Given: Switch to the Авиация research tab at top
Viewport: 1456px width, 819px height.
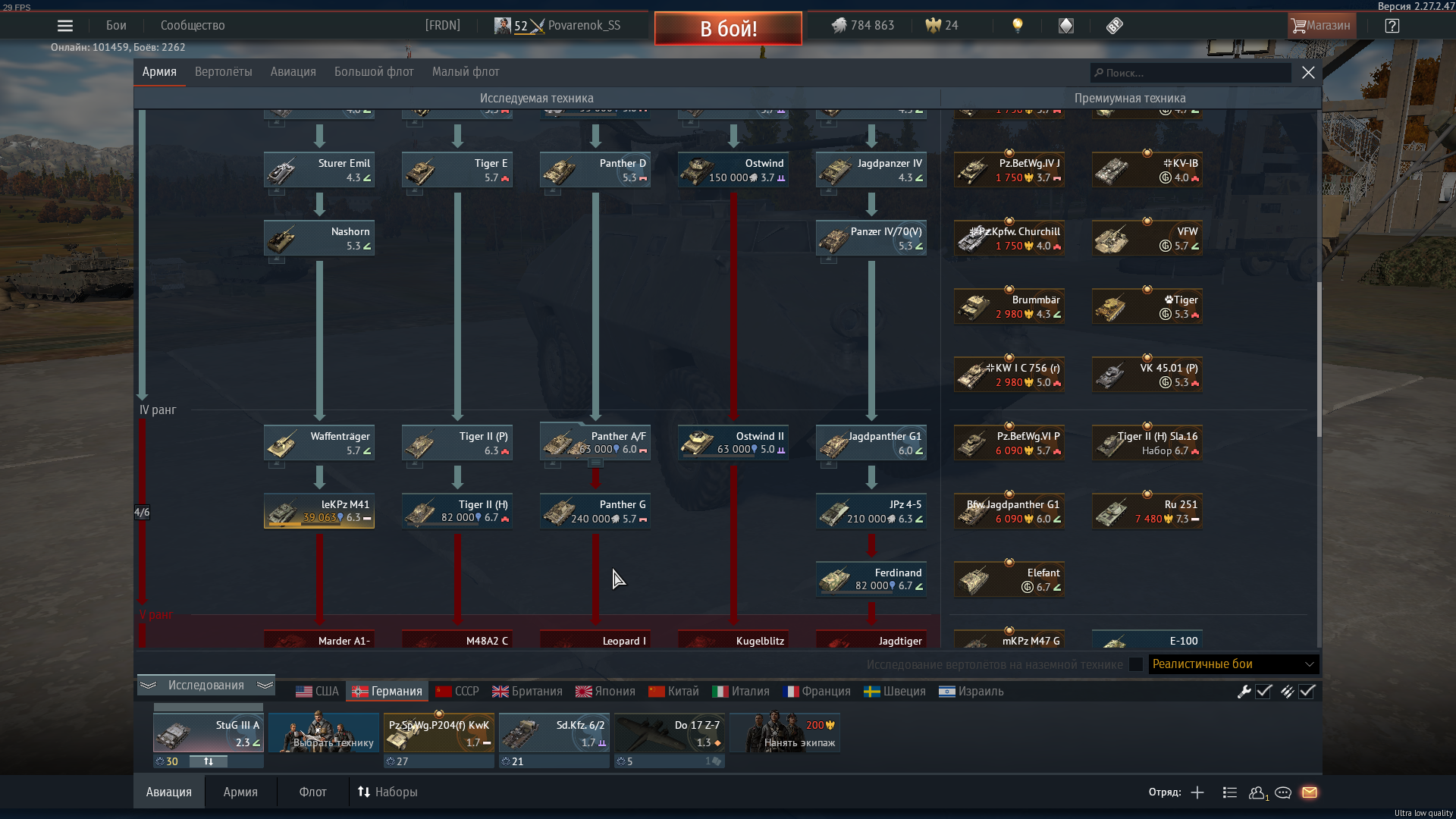Looking at the screenshot, I should [x=293, y=72].
